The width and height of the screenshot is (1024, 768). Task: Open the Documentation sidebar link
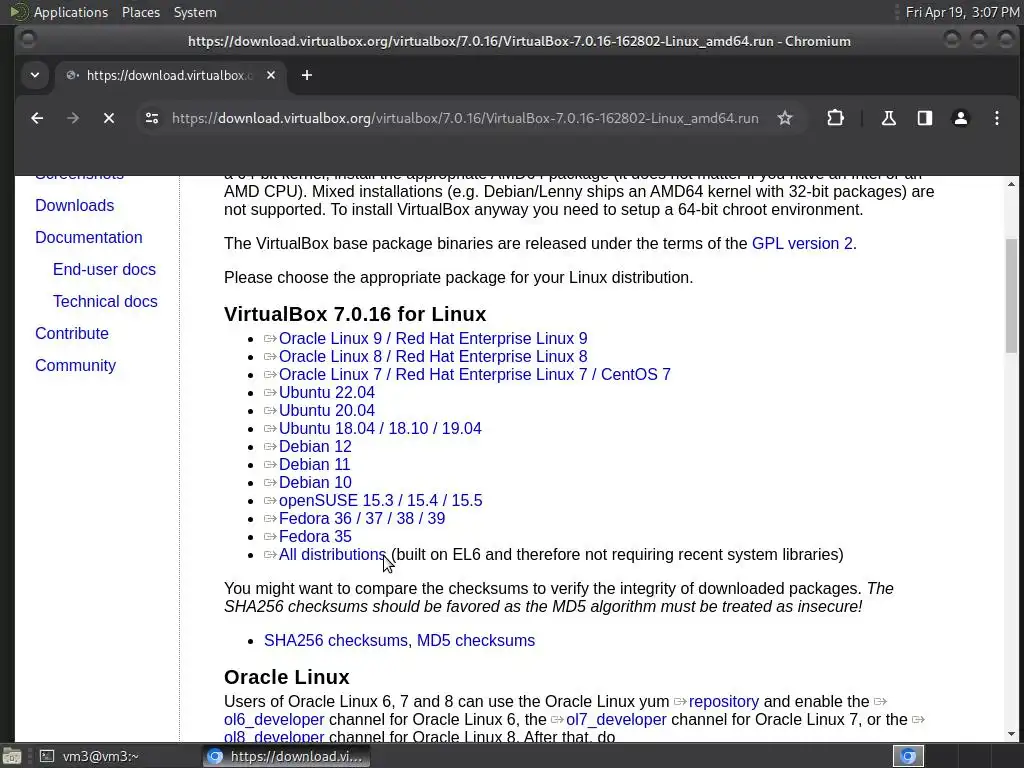click(89, 238)
